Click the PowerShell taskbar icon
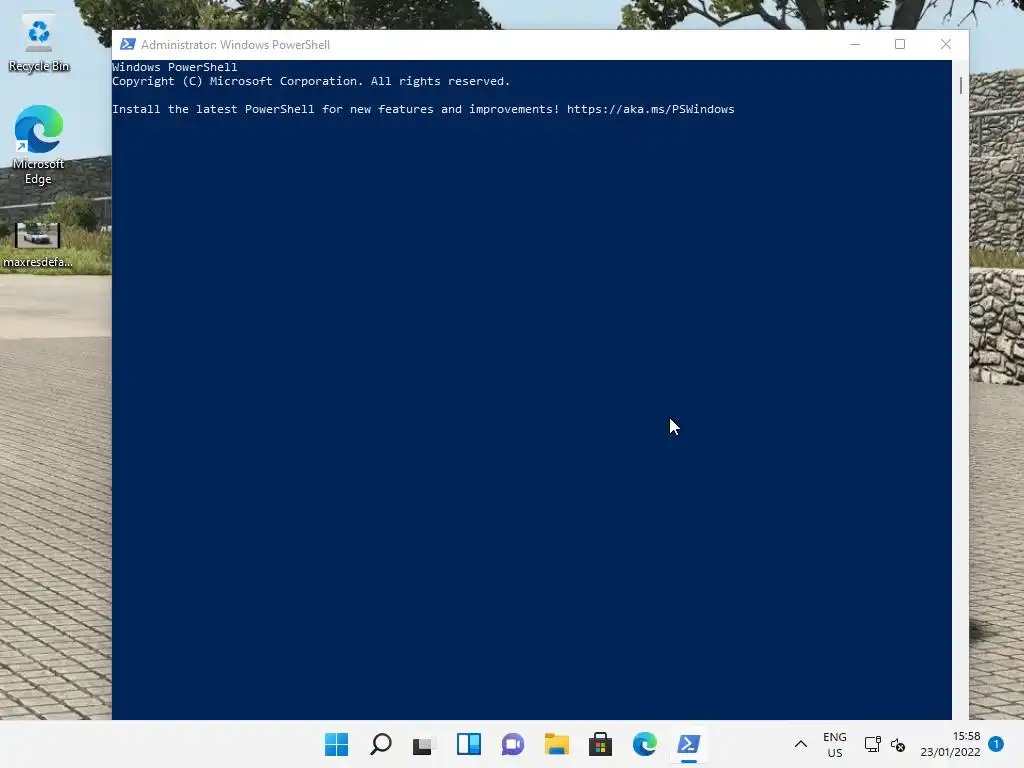The height and width of the screenshot is (768, 1024). coord(688,744)
